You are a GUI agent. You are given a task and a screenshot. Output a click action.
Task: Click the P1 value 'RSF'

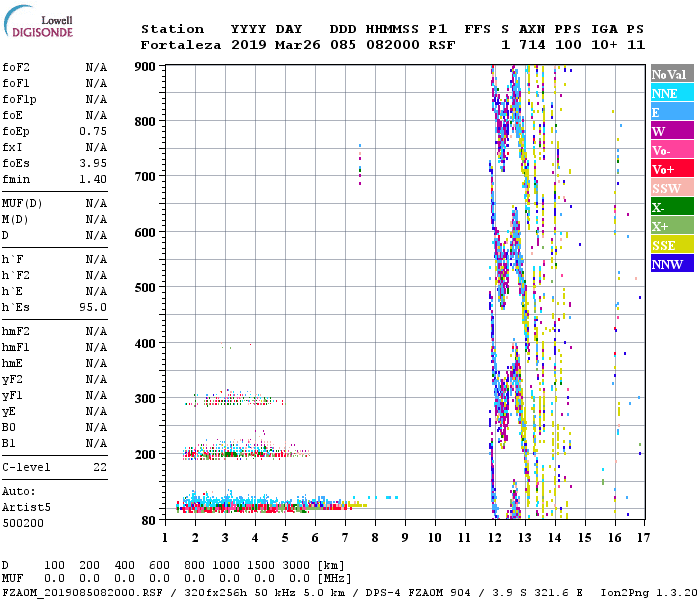(x=442, y=45)
